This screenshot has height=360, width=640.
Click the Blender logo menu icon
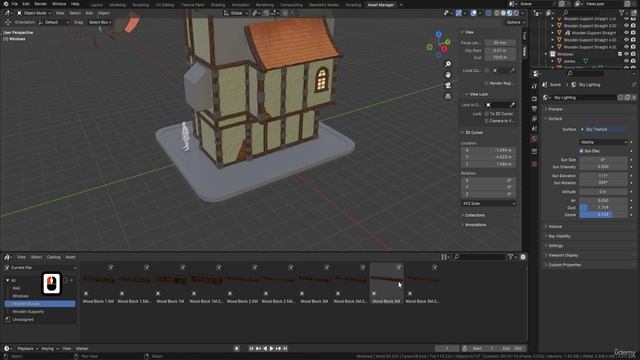pyautogui.click(x=5, y=4)
